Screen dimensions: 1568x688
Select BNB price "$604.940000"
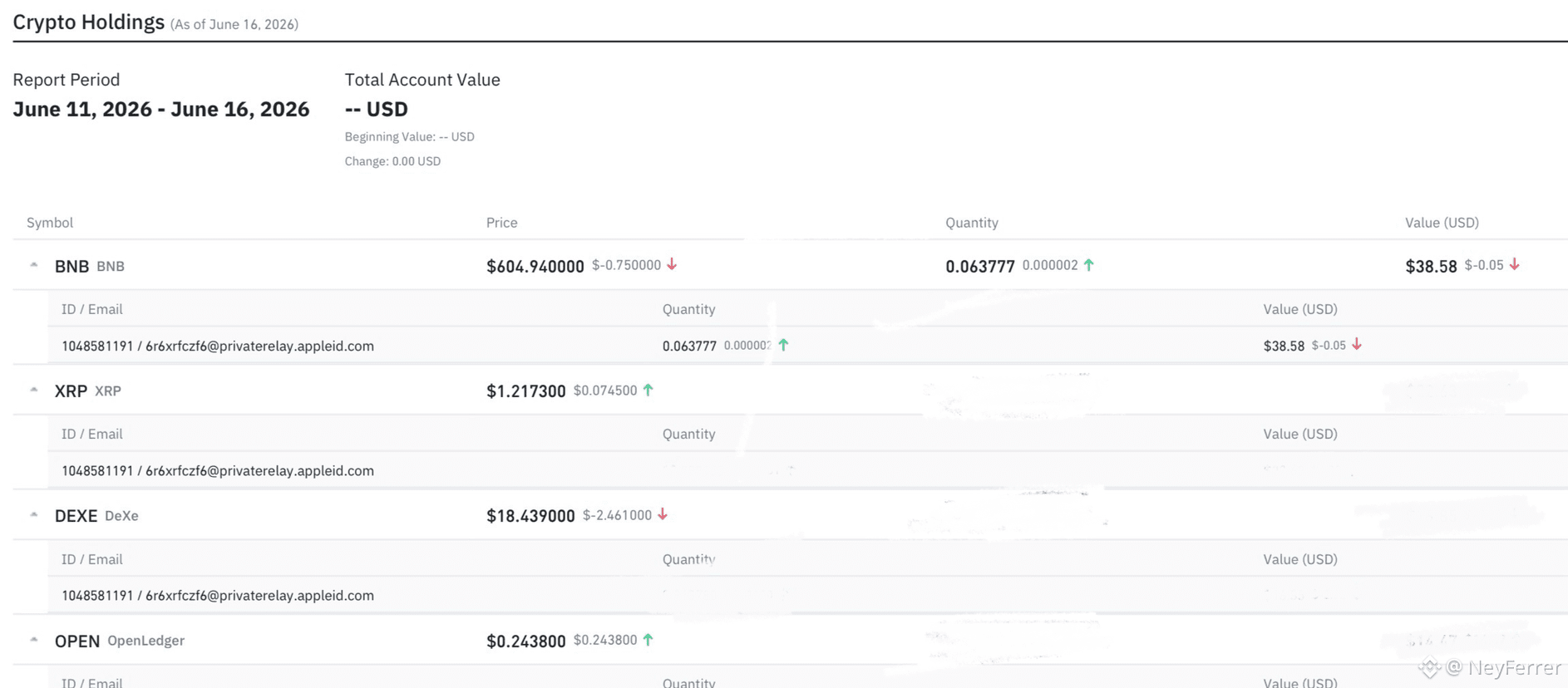point(535,266)
